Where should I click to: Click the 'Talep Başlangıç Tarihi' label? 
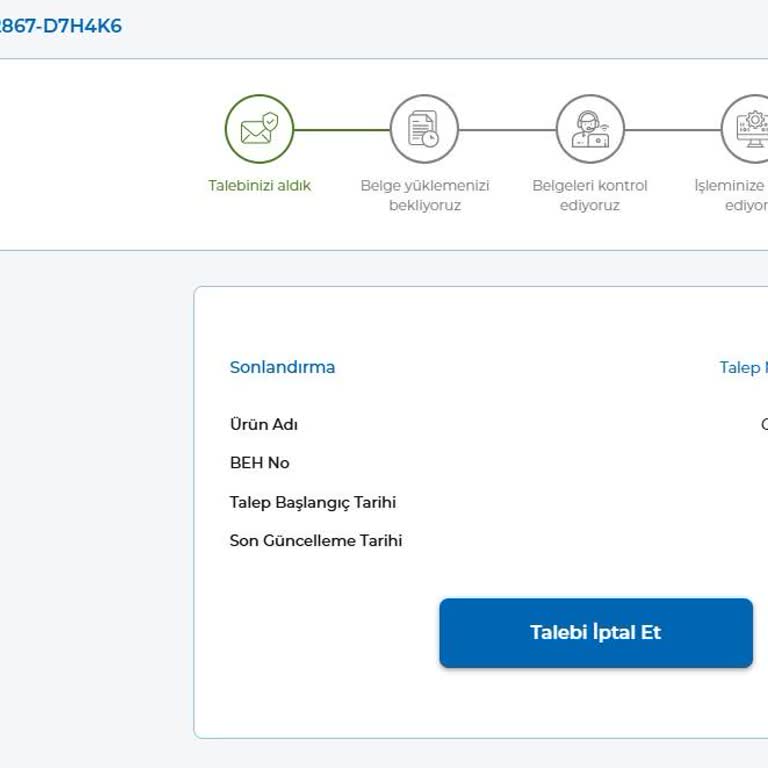click(312, 502)
